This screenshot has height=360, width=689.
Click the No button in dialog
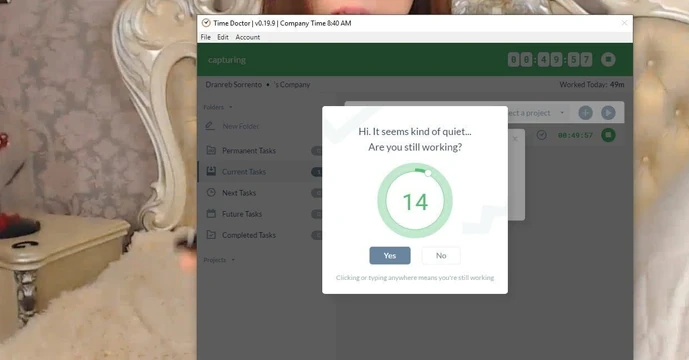pos(441,255)
